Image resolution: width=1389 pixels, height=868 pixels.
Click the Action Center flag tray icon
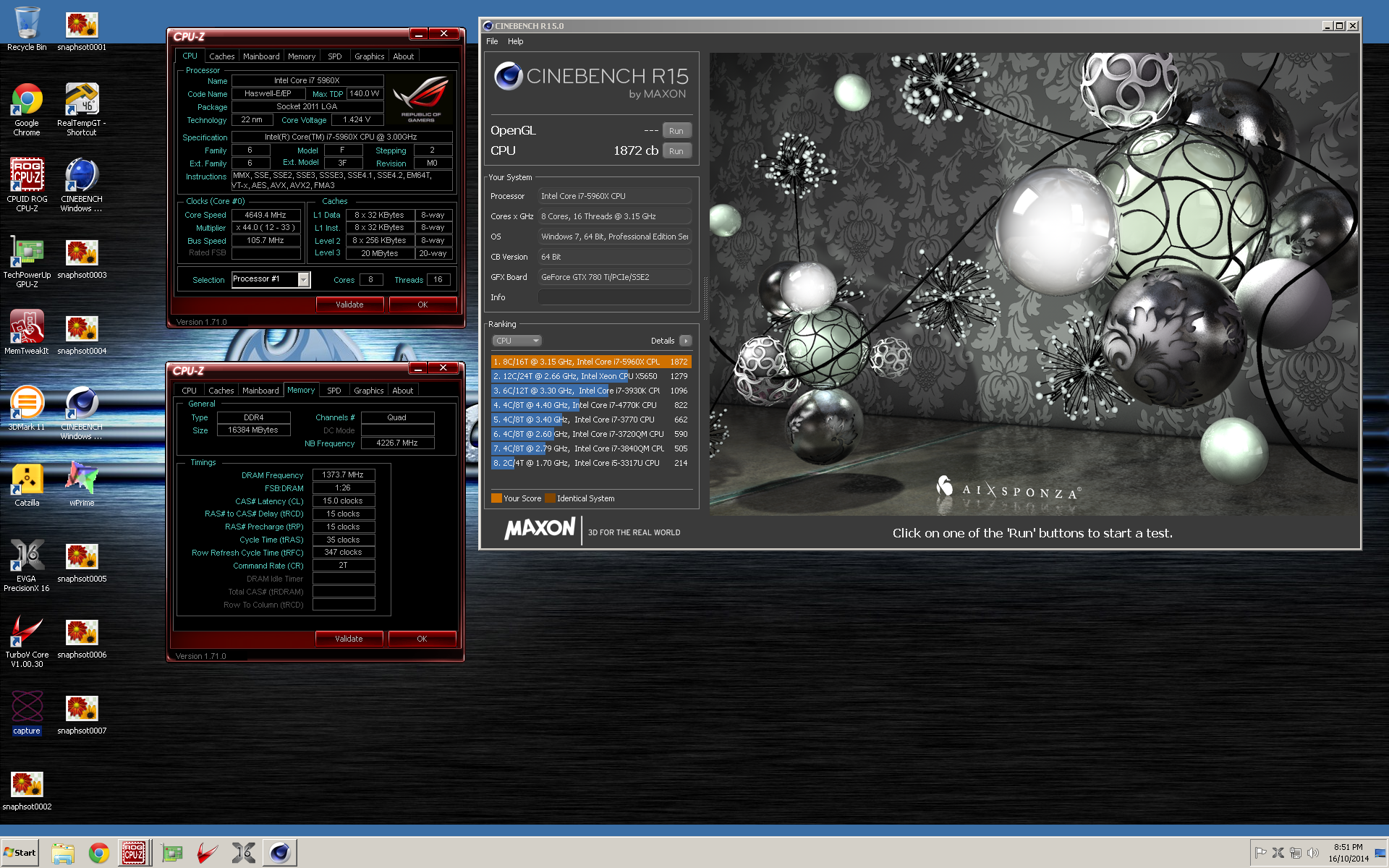pyautogui.click(x=1260, y=853)
